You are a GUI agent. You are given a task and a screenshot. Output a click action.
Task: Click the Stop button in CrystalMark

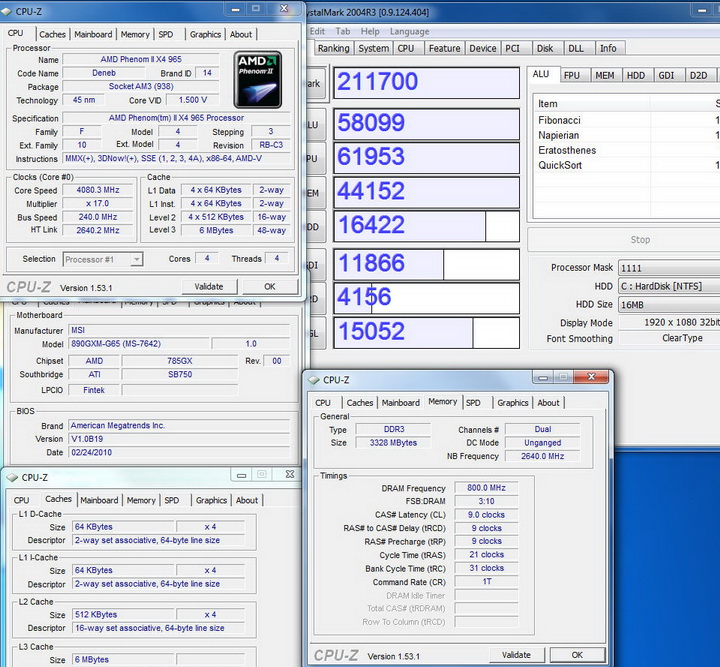coord(640,240)
